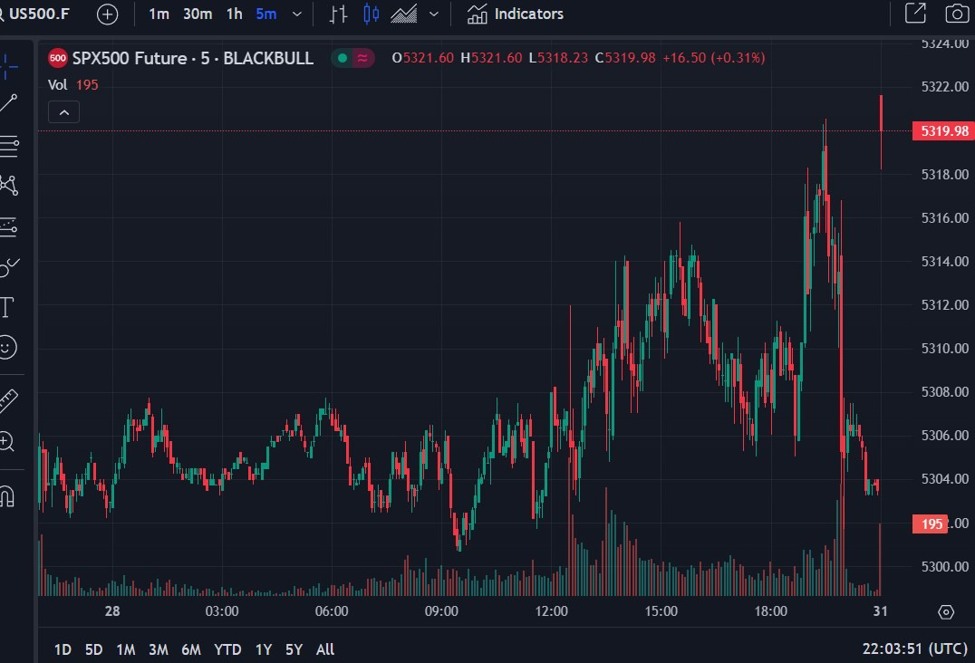The height and width of the screenshot is (663, 975).
Task: Open the Indicators dialog
Action: (x=514, y=14)
